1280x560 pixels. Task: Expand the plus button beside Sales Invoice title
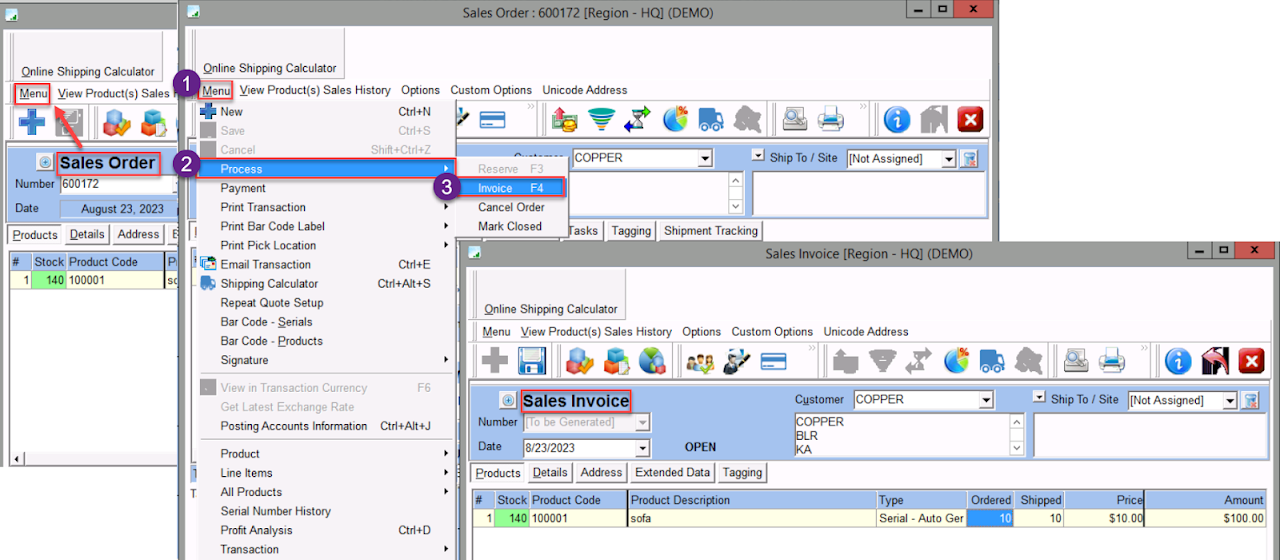[507, 401]
